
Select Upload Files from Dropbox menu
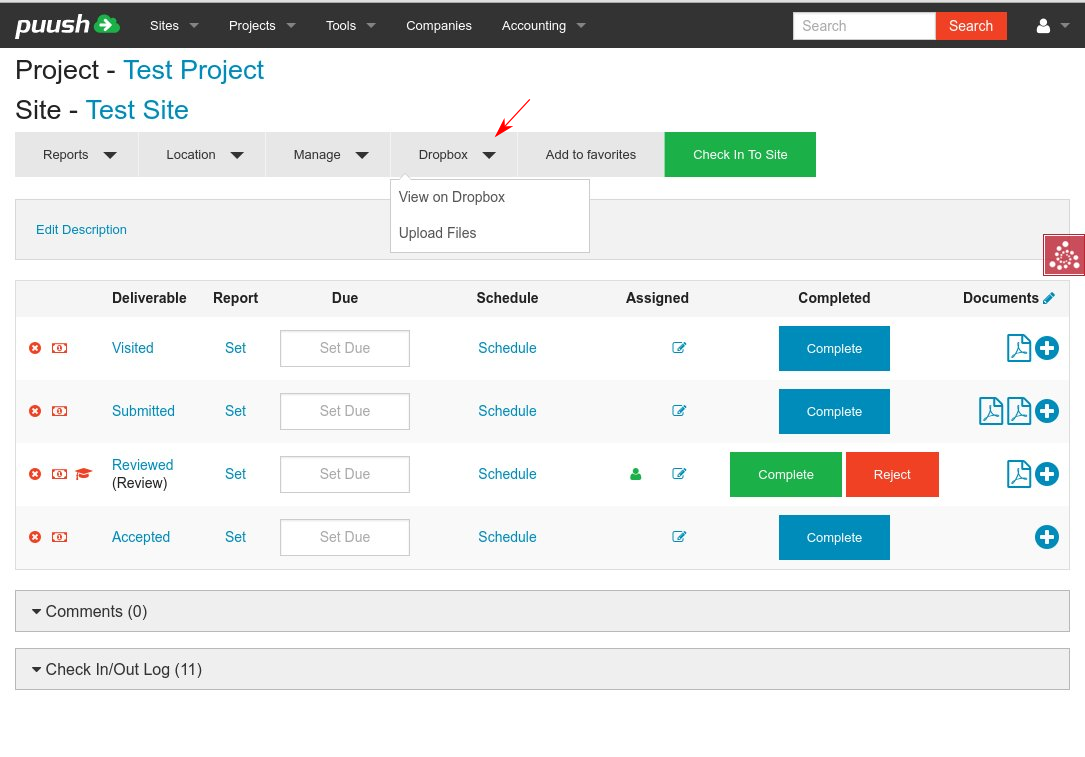click(x=437, y=233)
